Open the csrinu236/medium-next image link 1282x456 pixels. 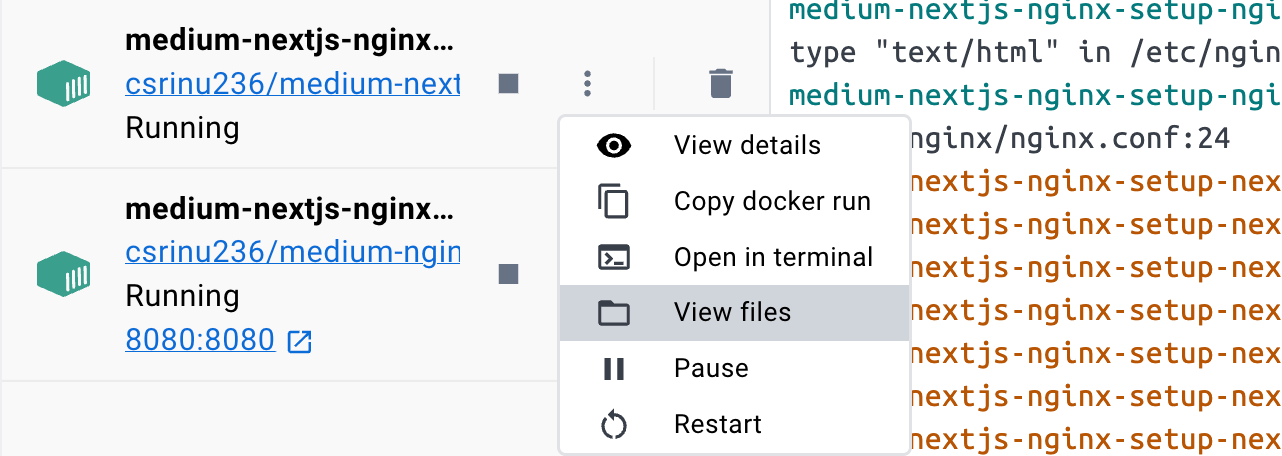pos(292,84)
